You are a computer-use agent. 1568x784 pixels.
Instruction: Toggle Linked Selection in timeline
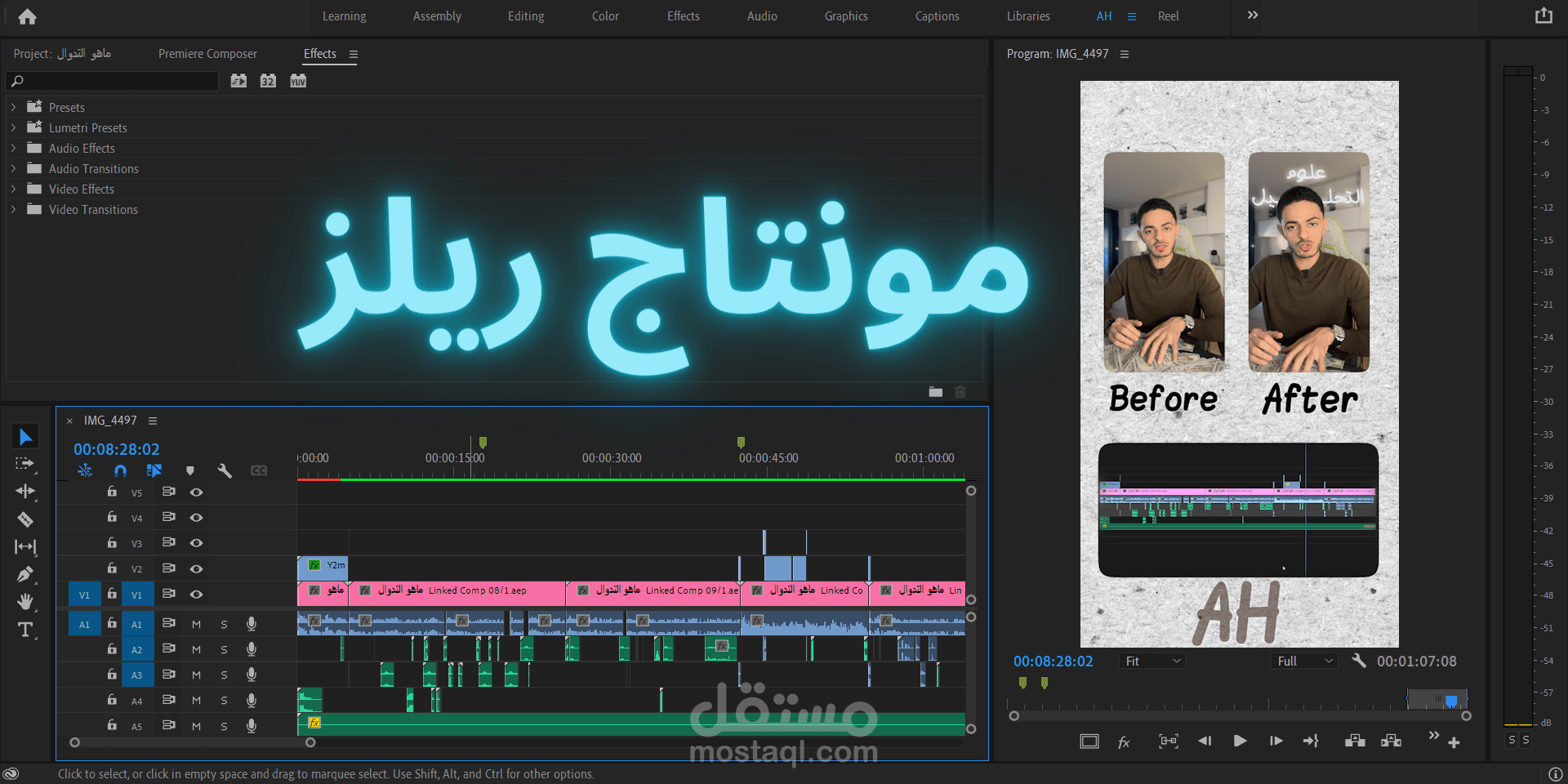154,470
